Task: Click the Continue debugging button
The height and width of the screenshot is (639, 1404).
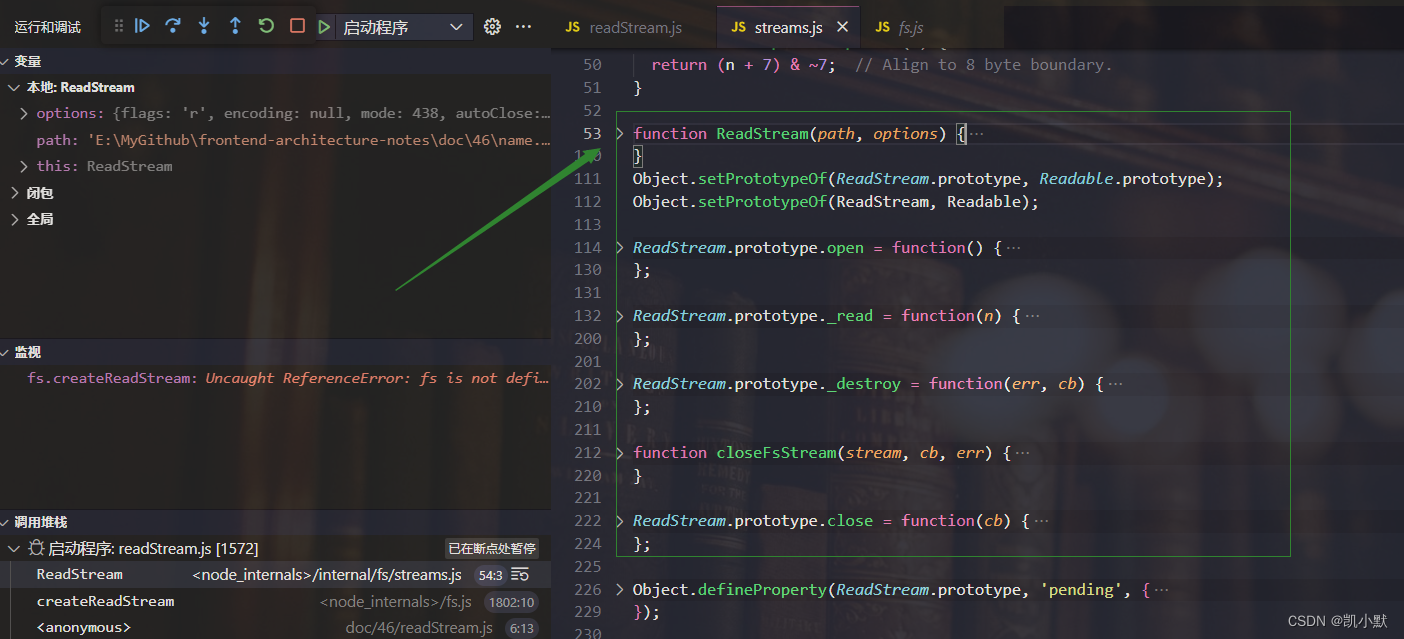Action: (143, 26)
